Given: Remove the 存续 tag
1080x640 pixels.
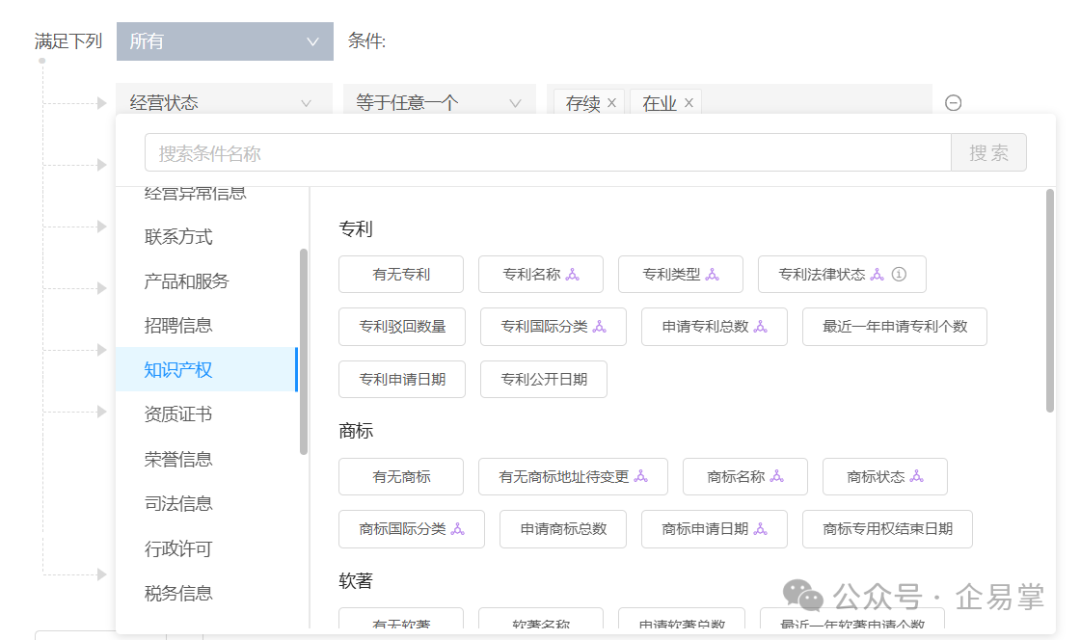Looking at the screenshot, I should pos(611,103).
